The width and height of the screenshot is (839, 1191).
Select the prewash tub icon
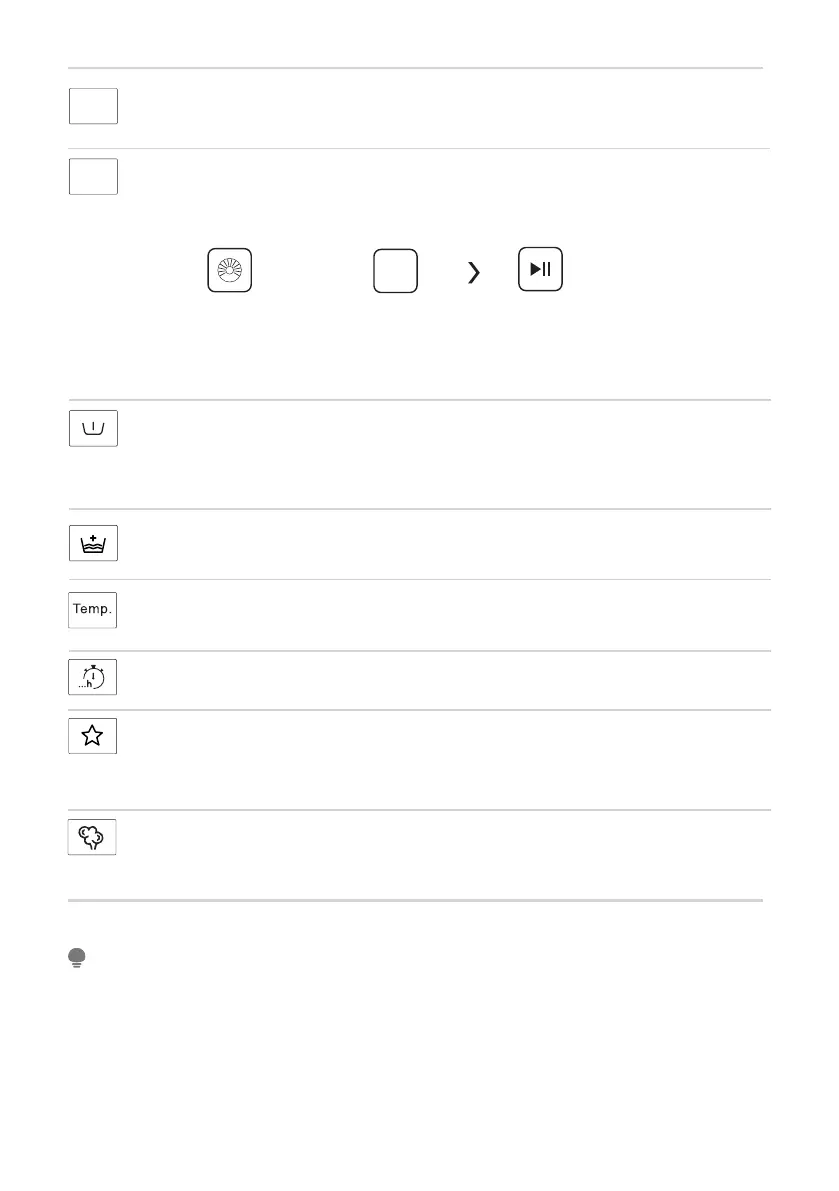pyautogui.click(x=93, y=428)
